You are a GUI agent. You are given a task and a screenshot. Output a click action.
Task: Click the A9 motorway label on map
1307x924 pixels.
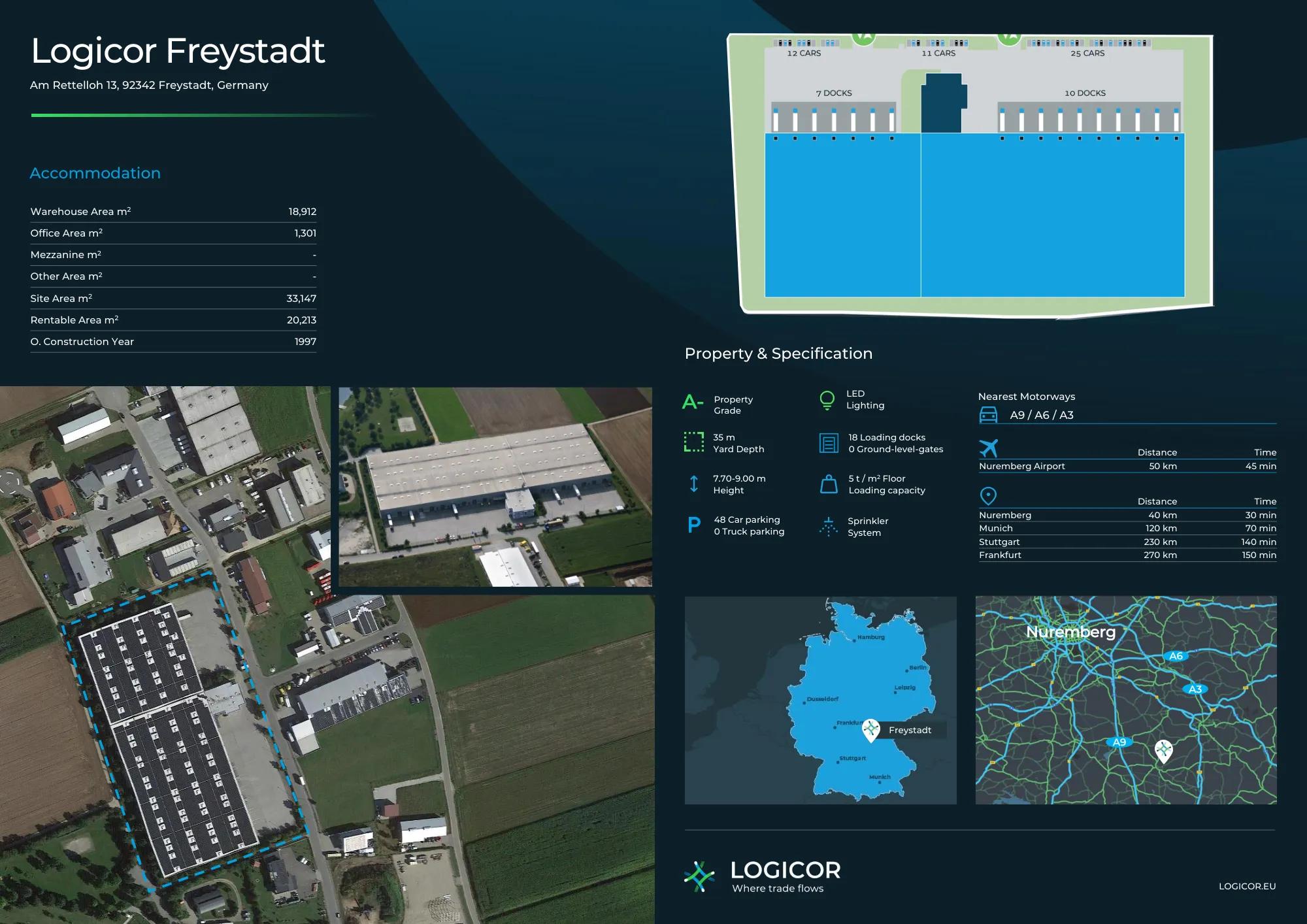(x=1119, y=742)
